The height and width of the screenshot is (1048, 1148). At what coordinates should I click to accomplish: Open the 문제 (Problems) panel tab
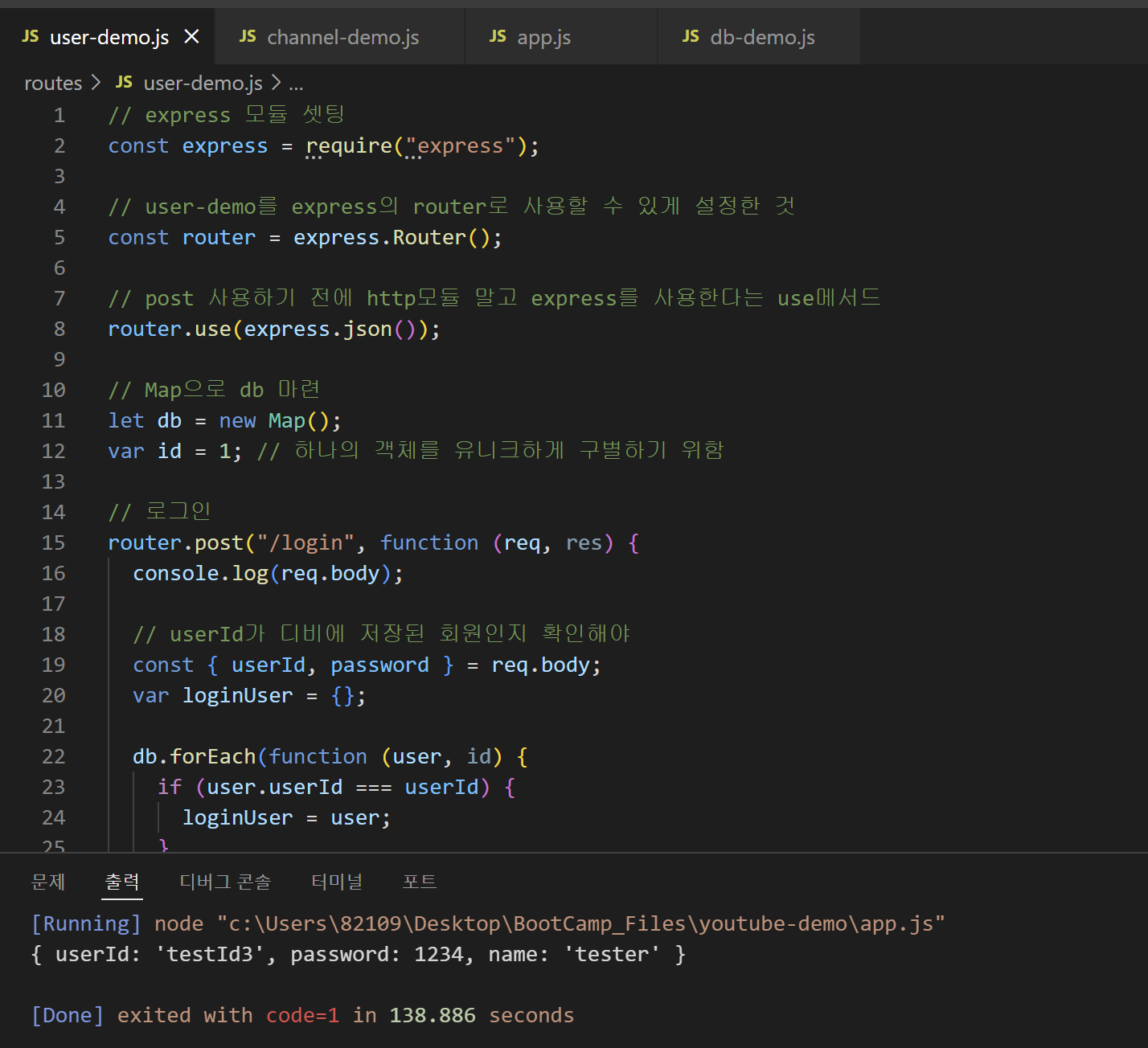pos(48,882)
